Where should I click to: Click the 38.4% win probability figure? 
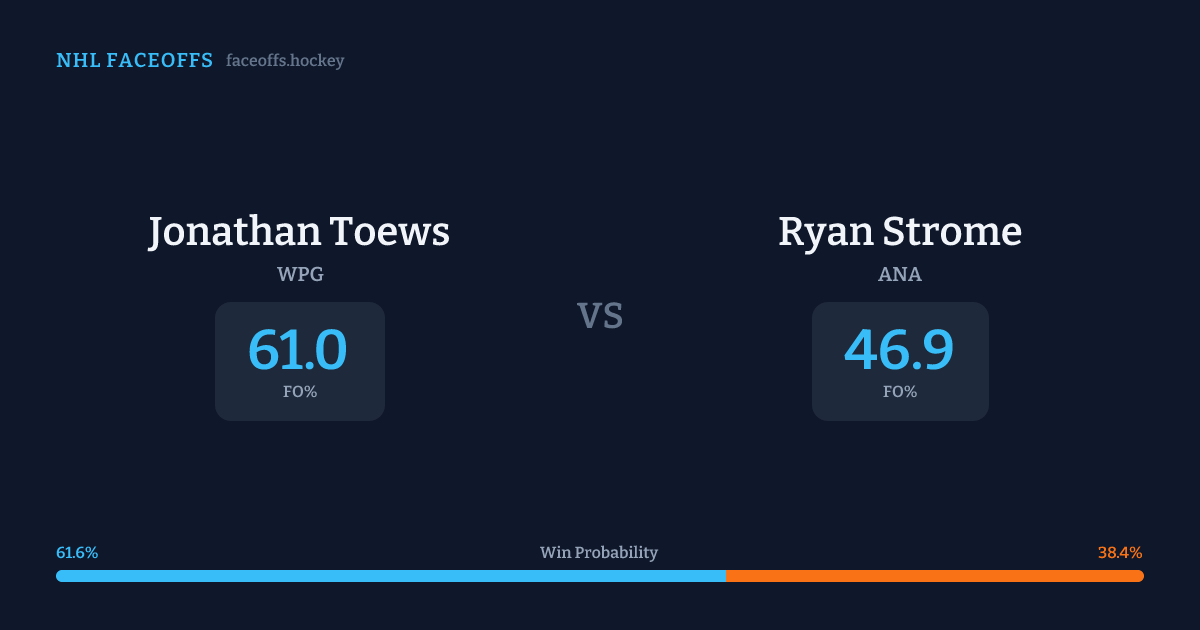point(1120,553)
